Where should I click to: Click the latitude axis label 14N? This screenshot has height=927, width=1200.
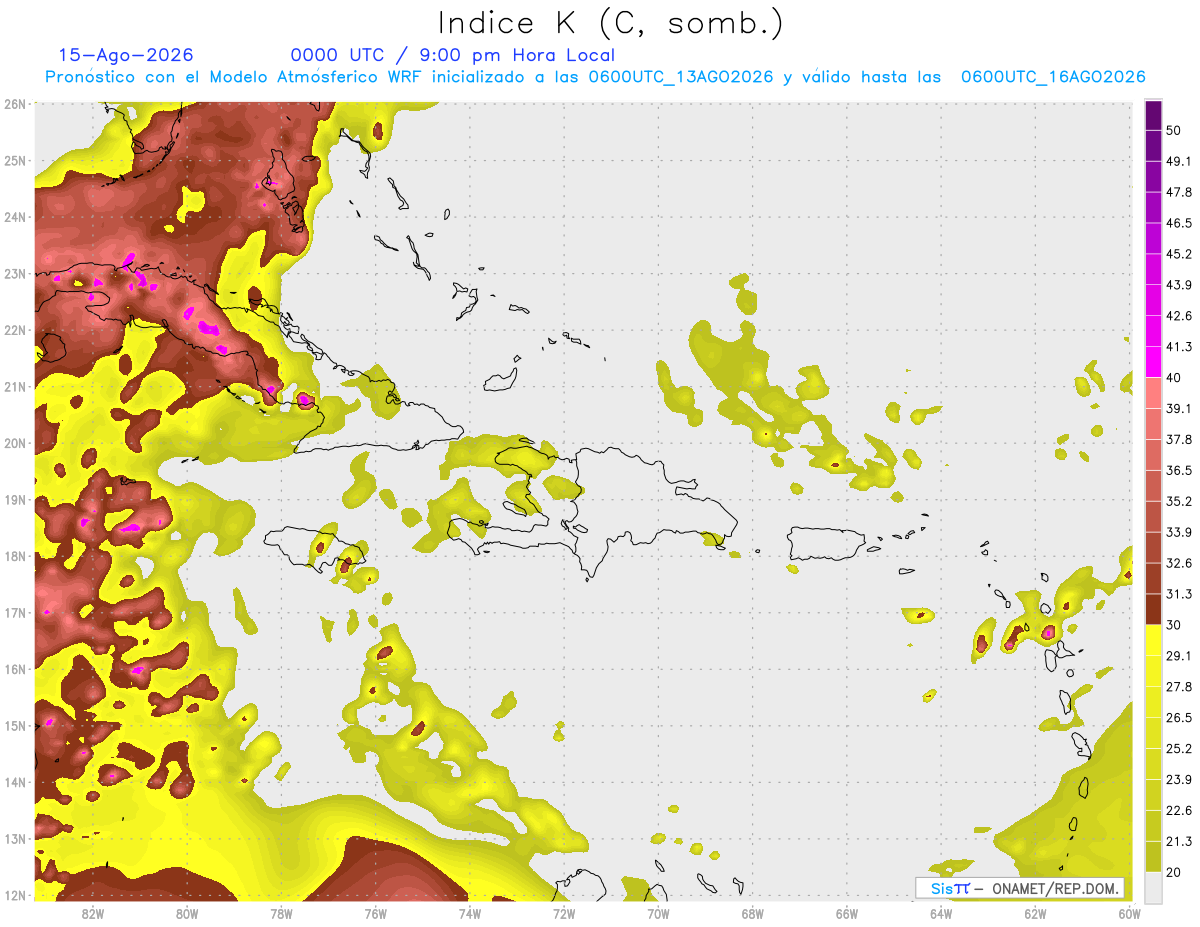pyautogui.click(x=15, y=782)
